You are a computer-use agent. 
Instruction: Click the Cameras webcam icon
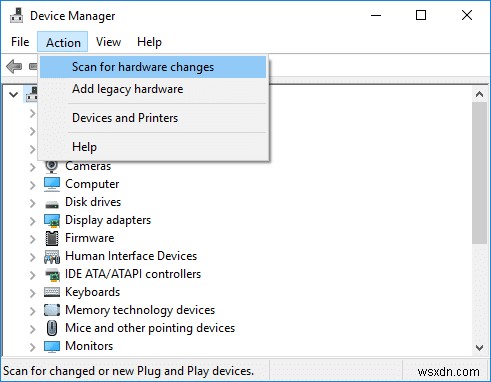pos(51,166)
